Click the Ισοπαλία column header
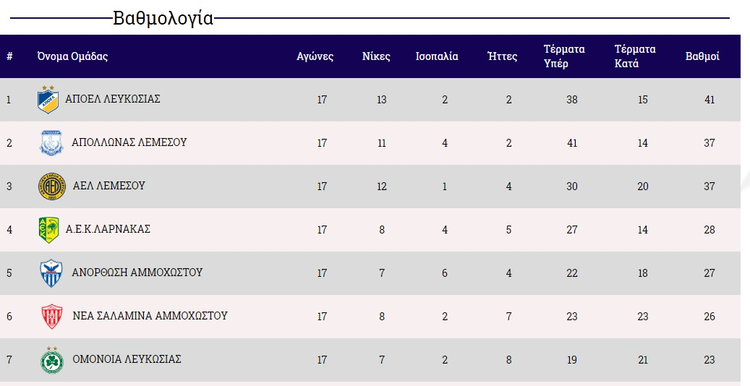750x386 pixels. tap(437, 56)
